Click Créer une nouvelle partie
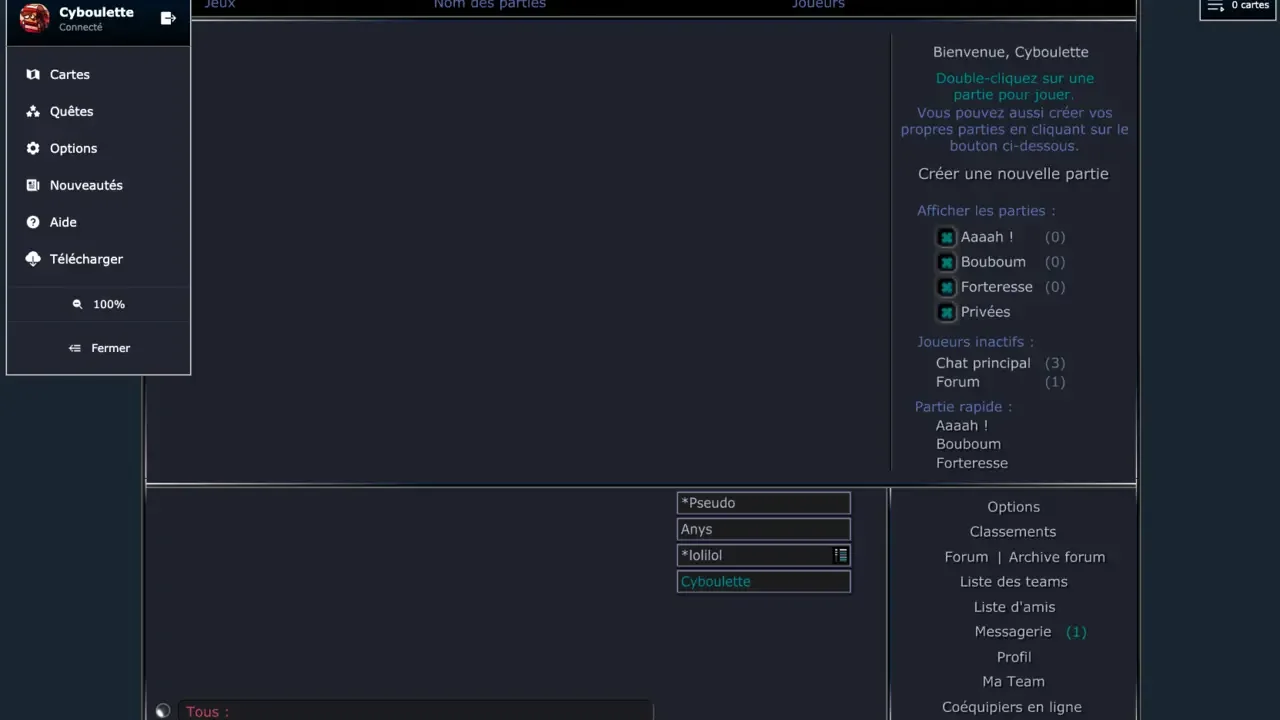 coord(1013,174)
